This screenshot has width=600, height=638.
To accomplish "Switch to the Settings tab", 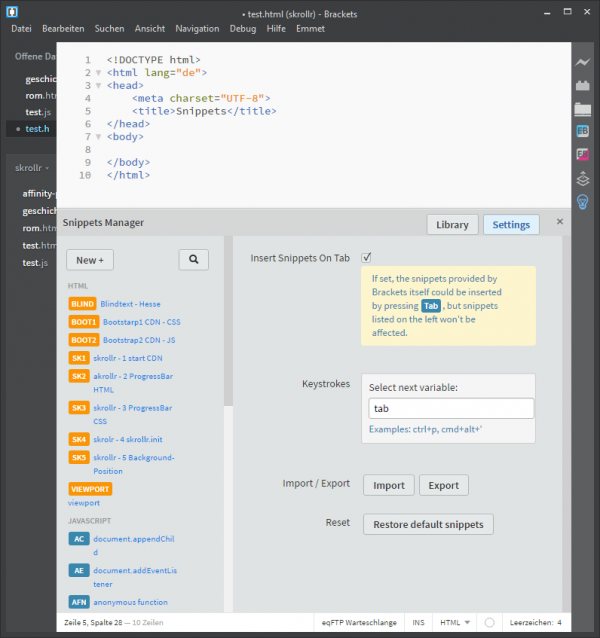I will coord(511,225).
